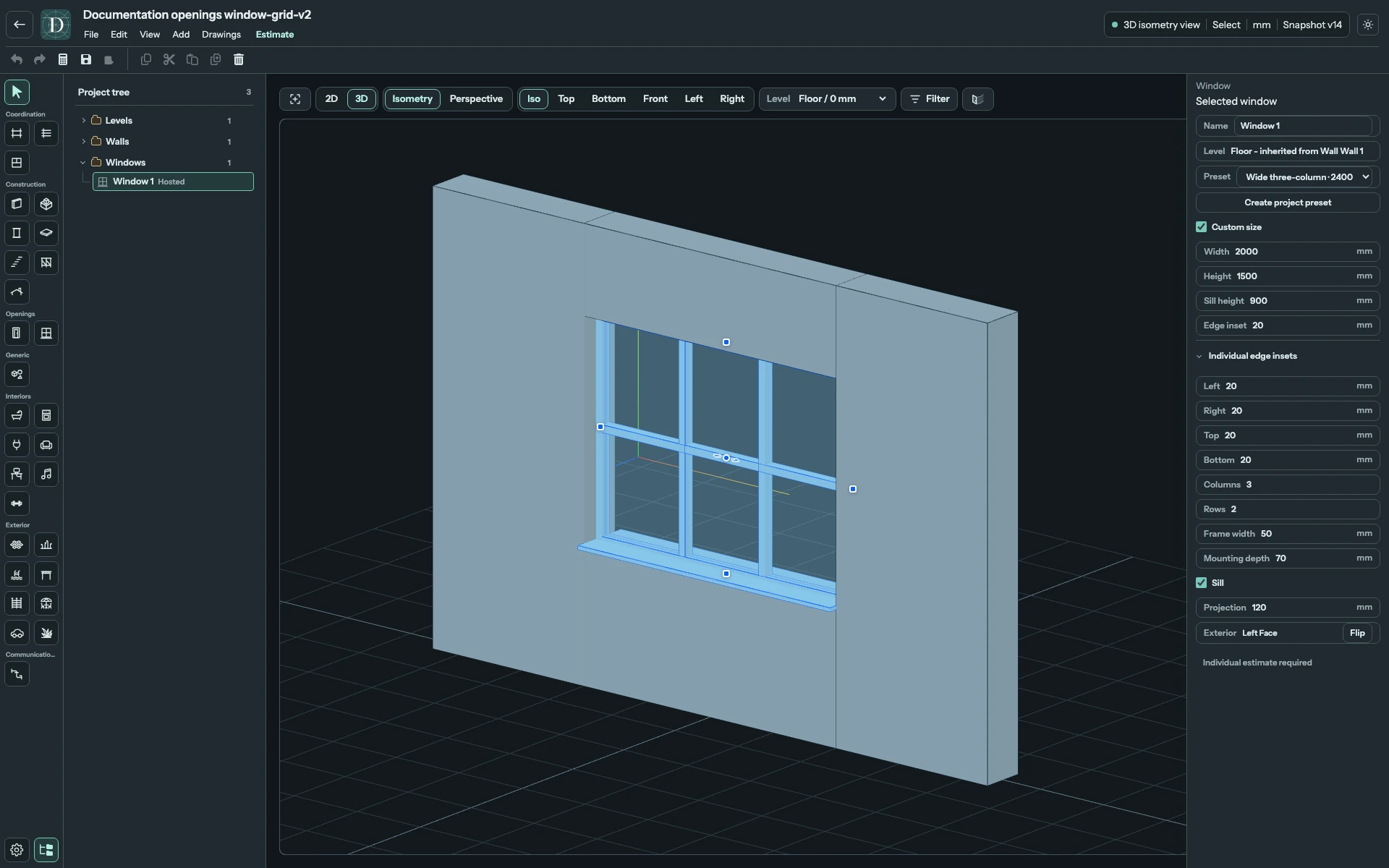Toggle the section view cube icon
Screen dimensions: 1389x868
pos(977,99)
